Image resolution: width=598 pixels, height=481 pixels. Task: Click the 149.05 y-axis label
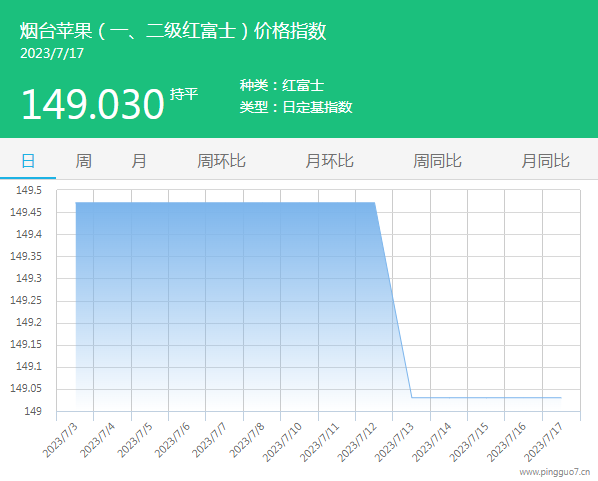26,388
